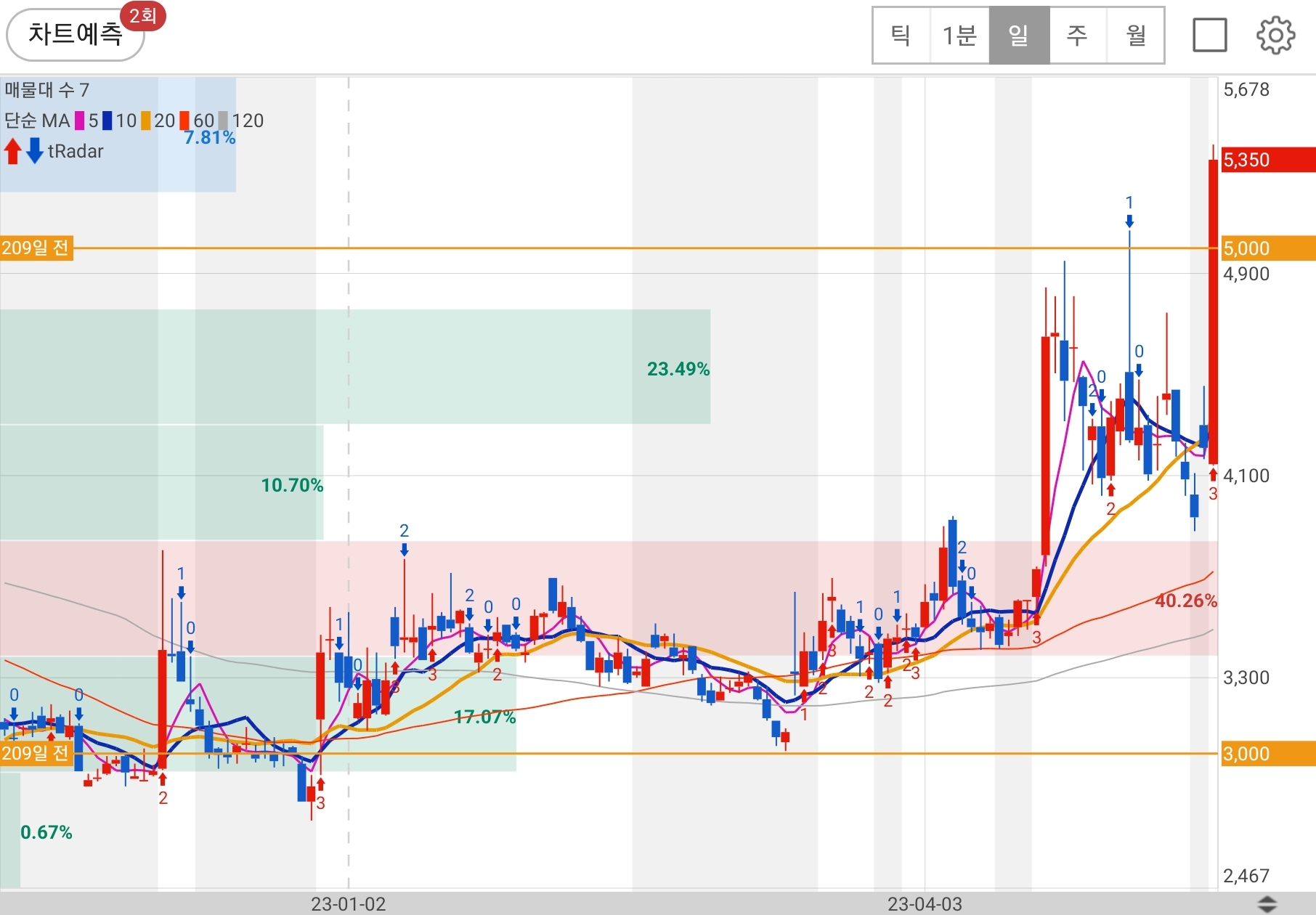The height and width of the screenshot is (915, 1316).
Task: Click the orange MA 20 color swatch
Action: 146,121
